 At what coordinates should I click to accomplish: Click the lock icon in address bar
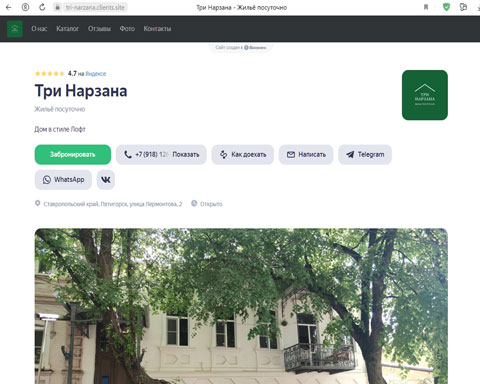coord(58,7)
